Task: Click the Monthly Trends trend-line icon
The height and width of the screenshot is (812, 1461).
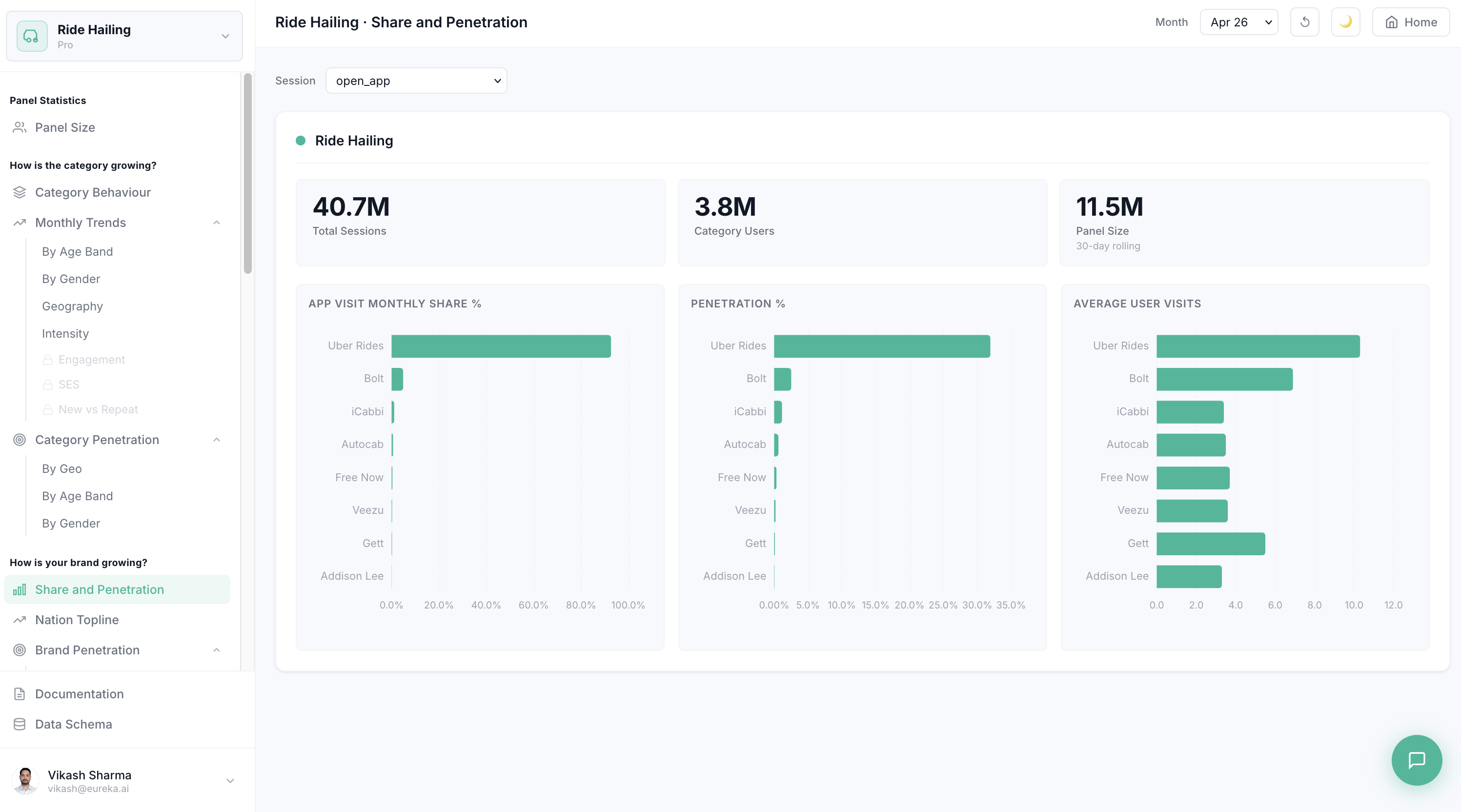Action: [20, 223]
